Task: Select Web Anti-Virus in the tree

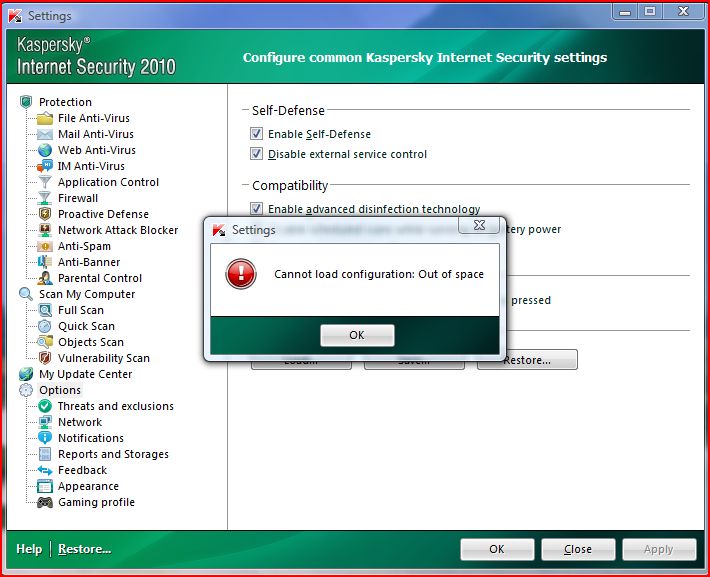Action: pos(97,150)
